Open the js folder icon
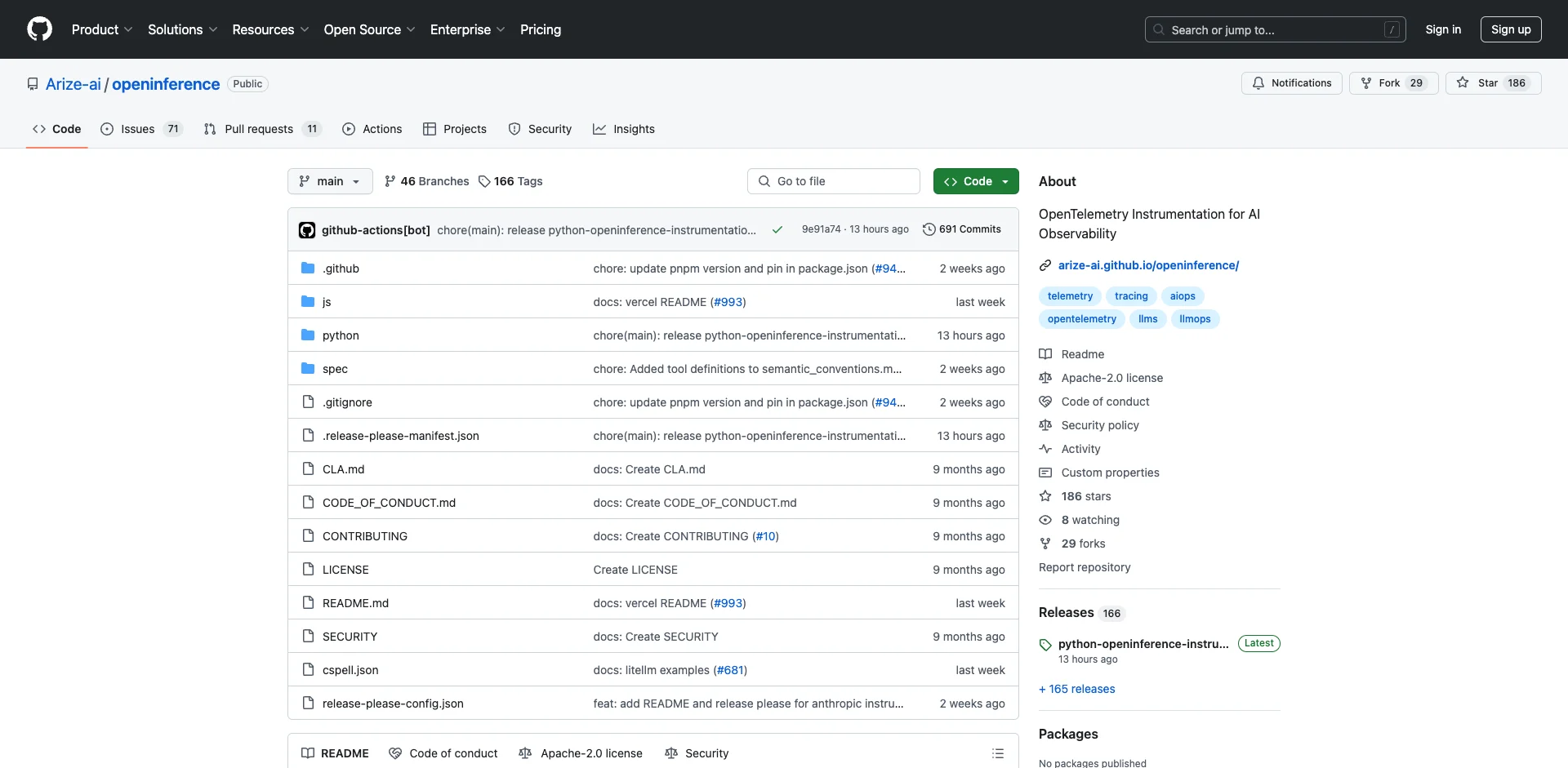Viewport: 1568px width, 768px height. tap(308, 302)
